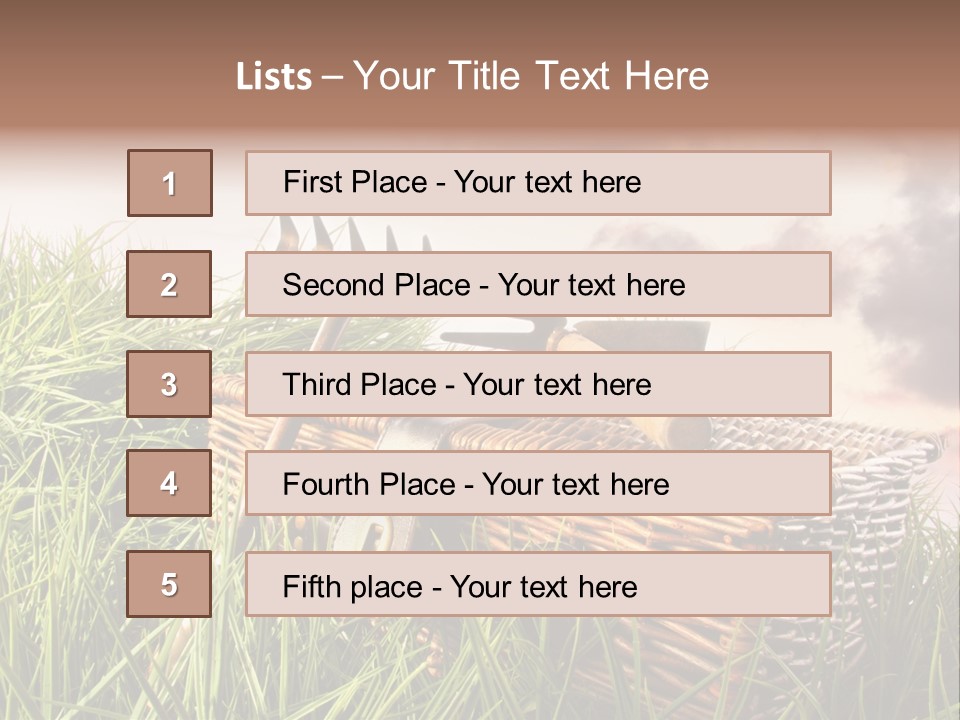Click the number 3 box
This screenshot has height=720, width=960.
coord(170,384)
